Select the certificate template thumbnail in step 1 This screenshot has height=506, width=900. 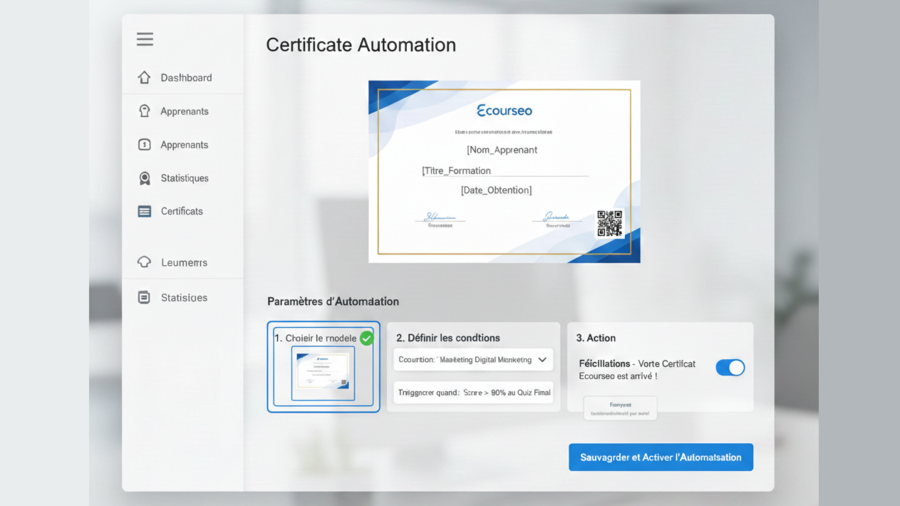tap(323, 373)
